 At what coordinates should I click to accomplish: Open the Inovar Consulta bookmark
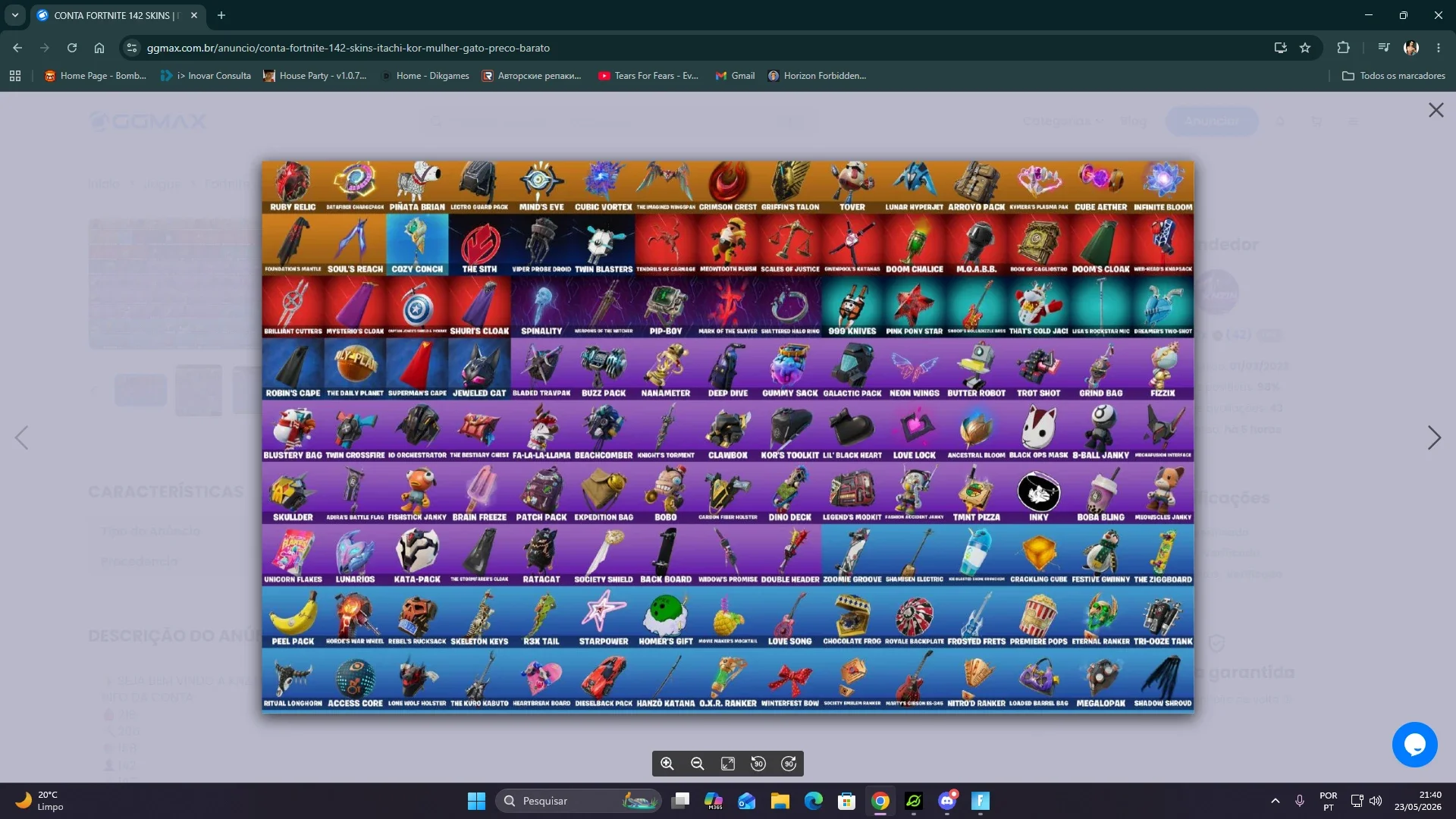[206, 76]
